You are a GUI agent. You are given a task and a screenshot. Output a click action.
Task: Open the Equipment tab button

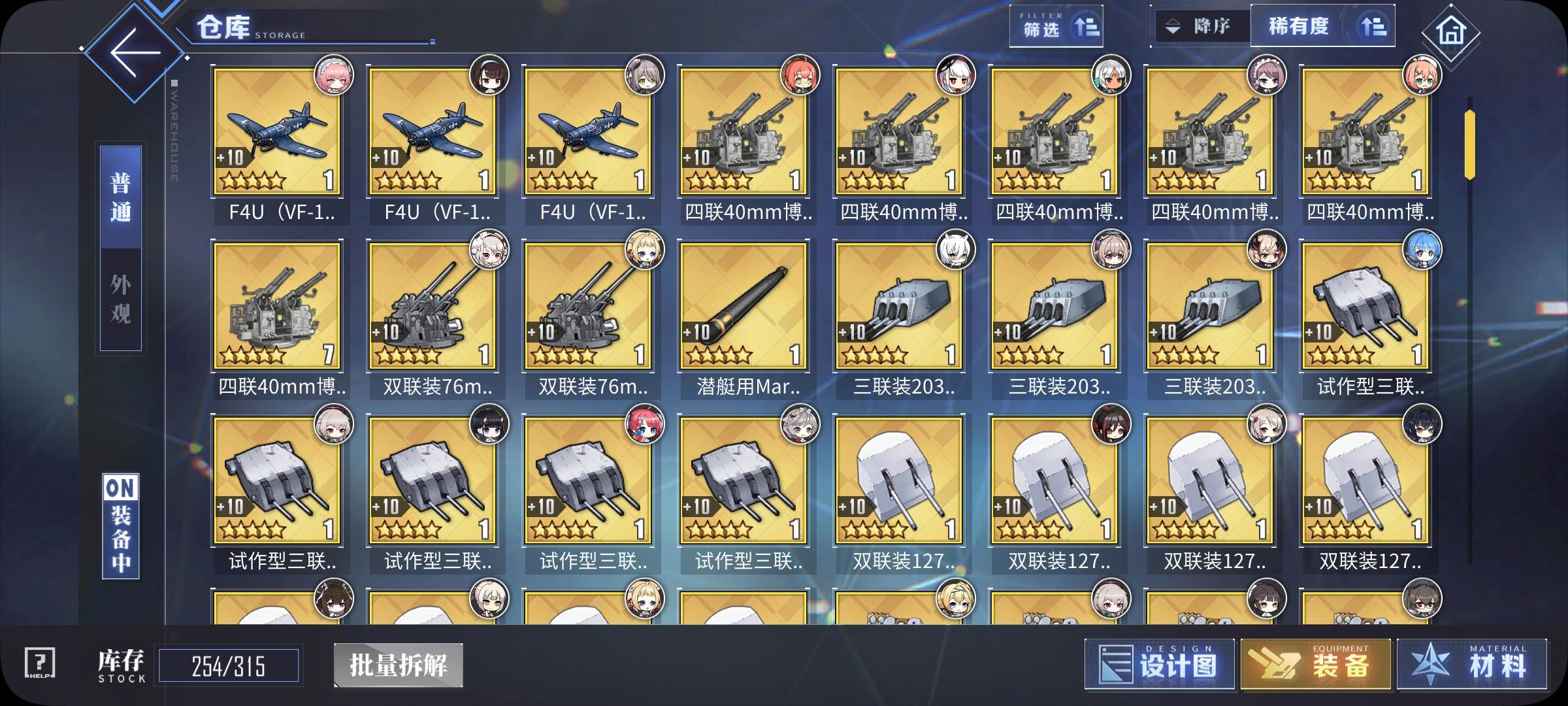coord(1316,664)
